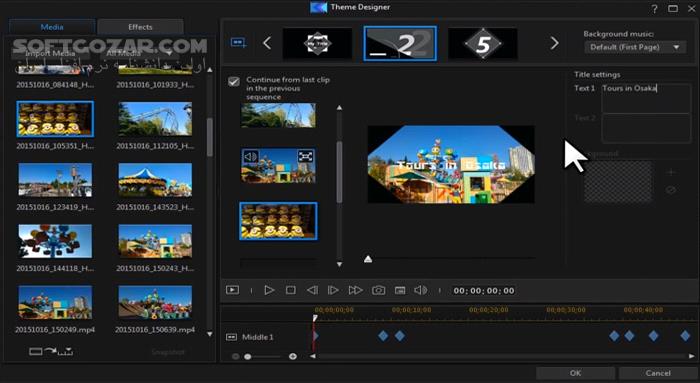
Task: Click the timecode display 00;00;00;00
Action: pyautogui.click(x=484, y=291)
